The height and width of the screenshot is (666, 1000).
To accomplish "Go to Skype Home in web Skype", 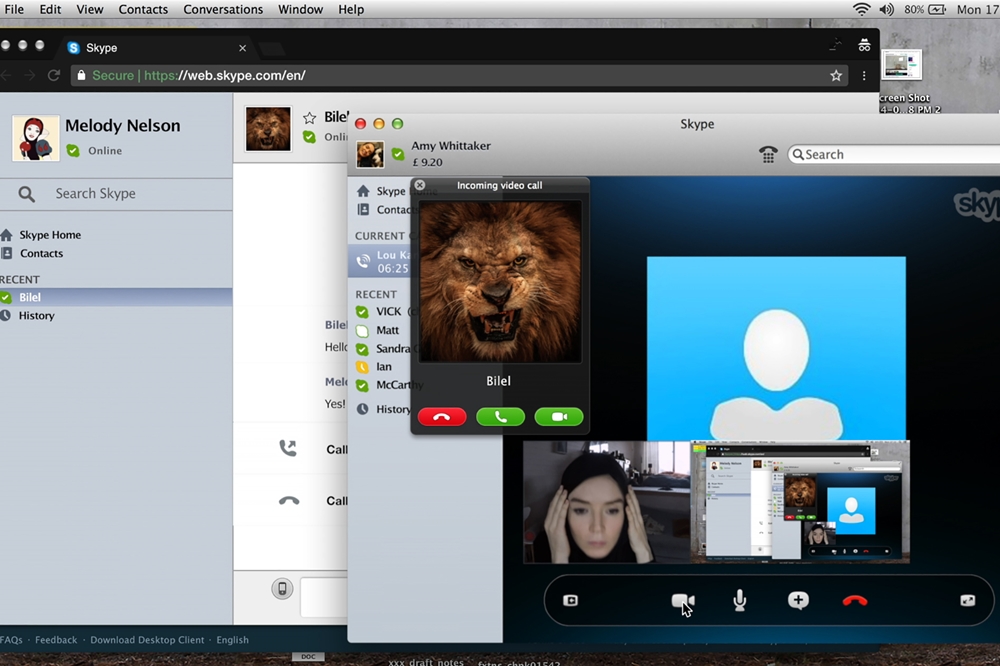I will (42, 235).
